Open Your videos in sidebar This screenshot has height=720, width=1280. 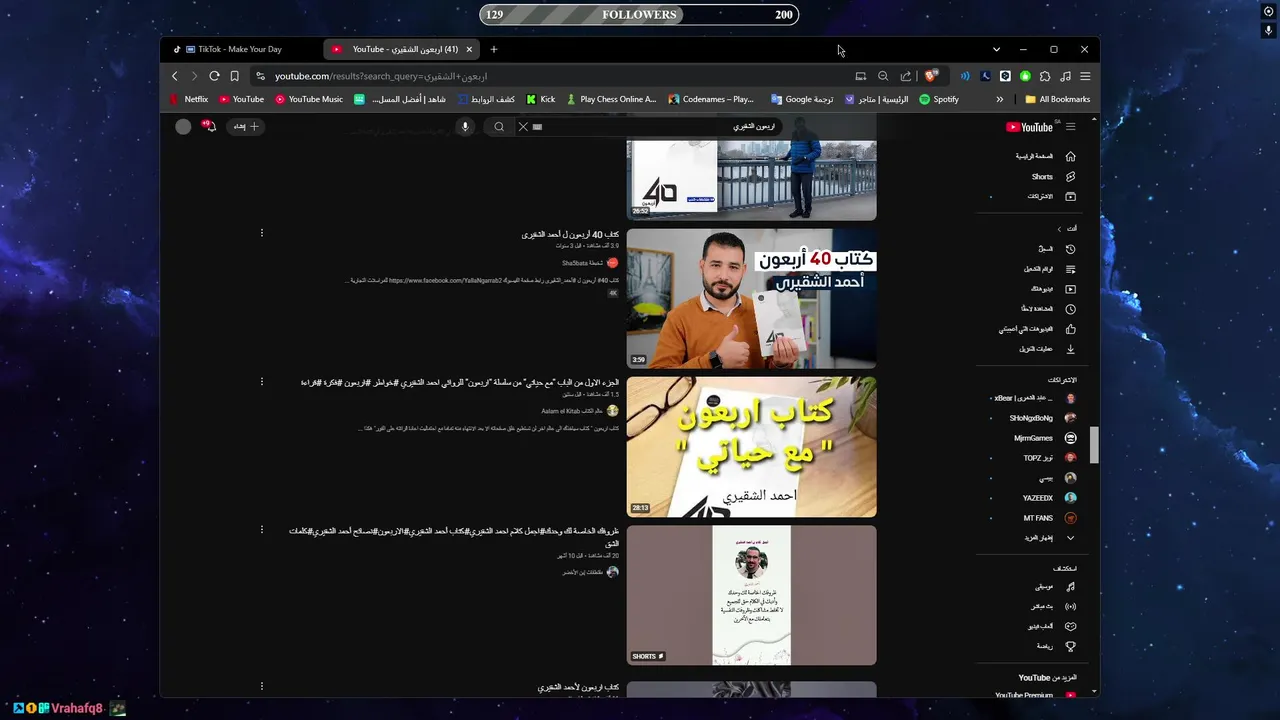tap(1053, 289)
